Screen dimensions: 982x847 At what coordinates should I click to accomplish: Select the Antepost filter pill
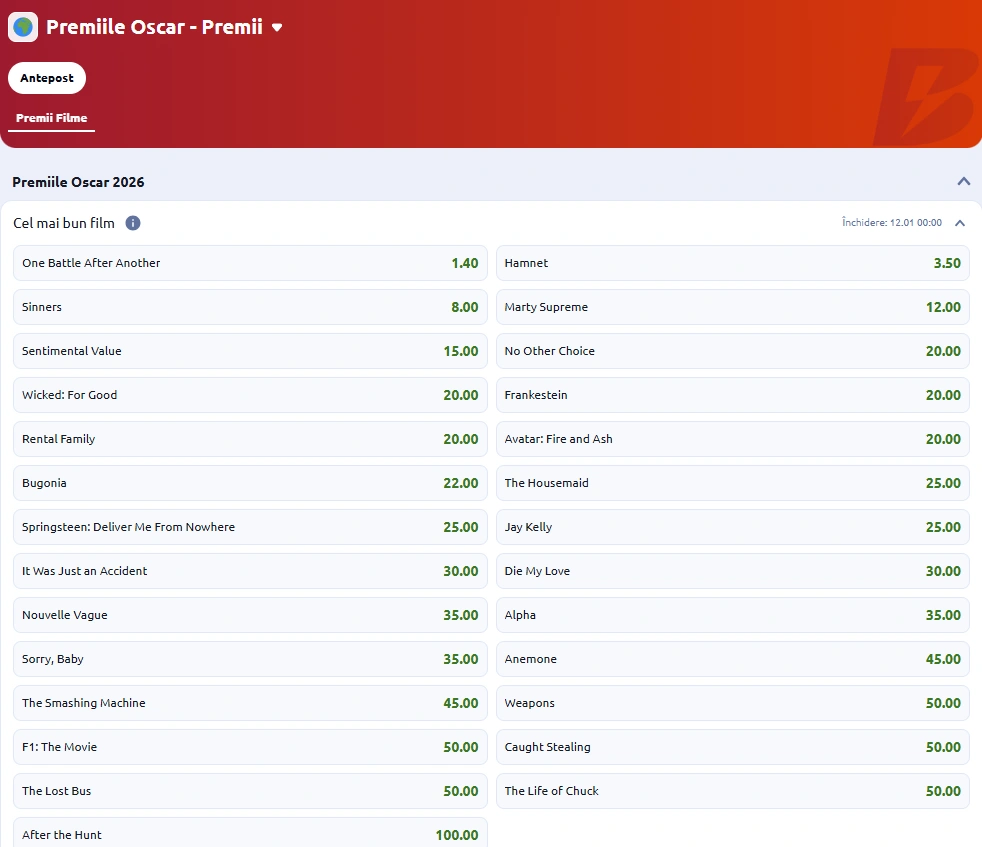47,78
